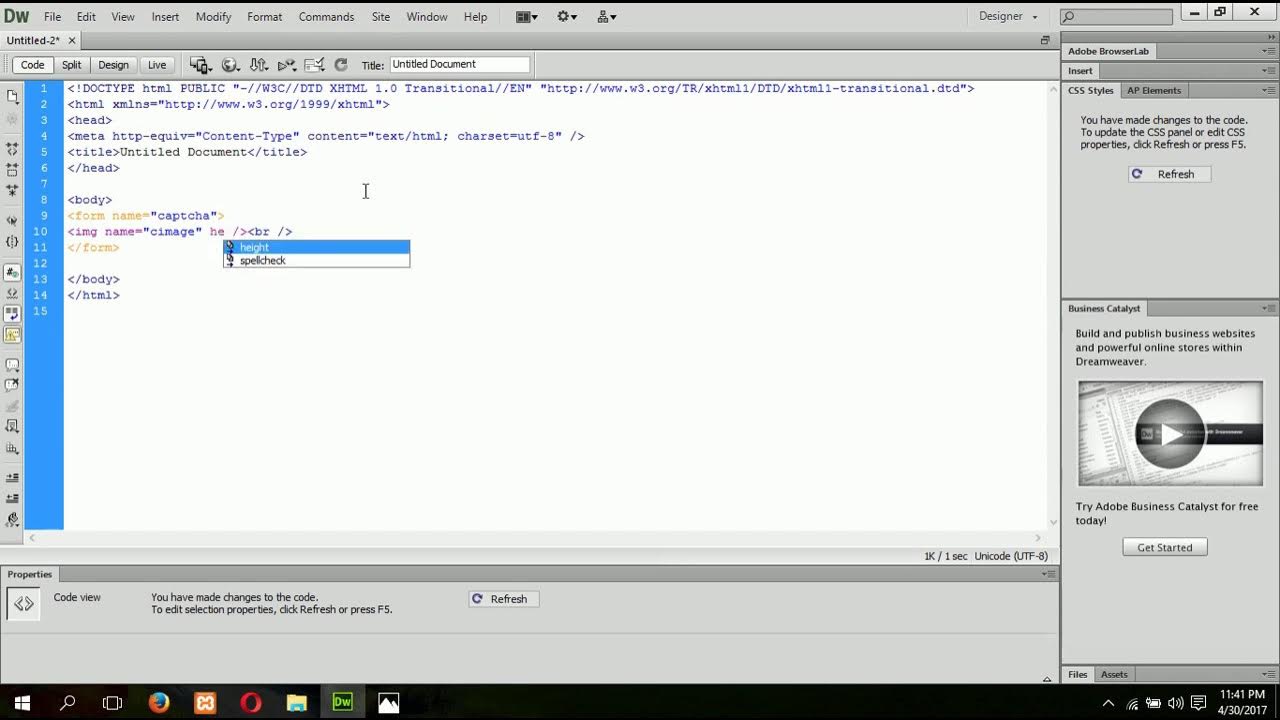Switch to CSS Styles tab
The height and width of the screenshot is (720, 1280).
(1090, 90)
